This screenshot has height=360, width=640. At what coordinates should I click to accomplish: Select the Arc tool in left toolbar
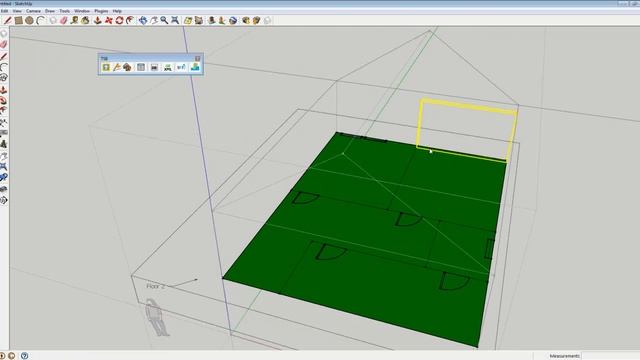4,67
